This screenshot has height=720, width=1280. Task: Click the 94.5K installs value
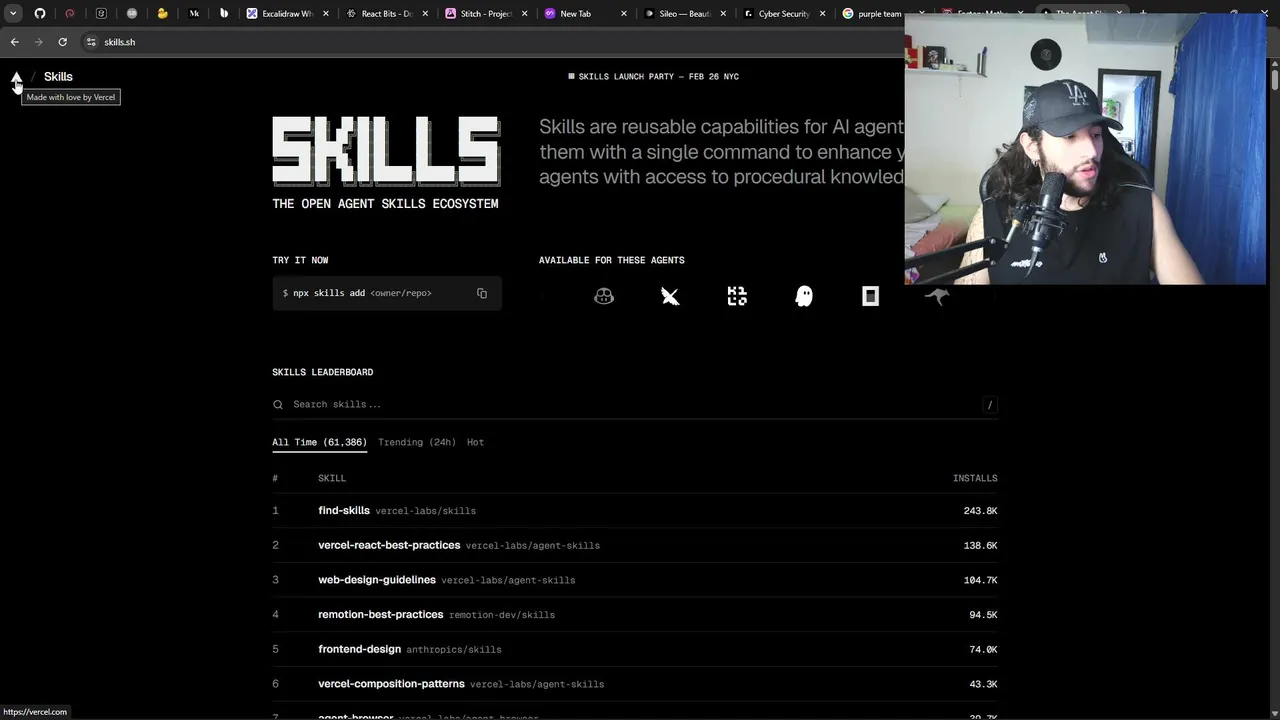pyautogui.click(x=983, y=615)
